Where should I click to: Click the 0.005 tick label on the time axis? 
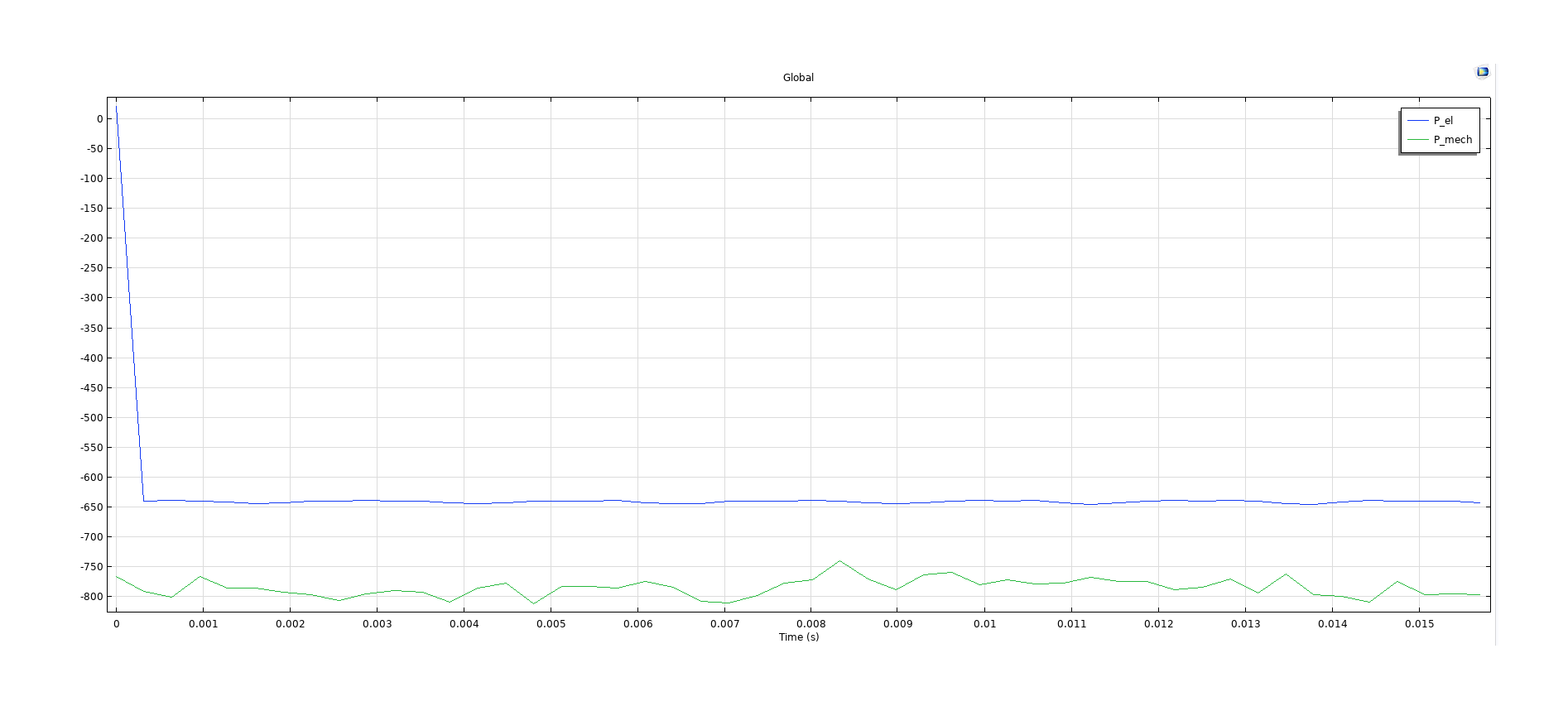click(551, 624)
